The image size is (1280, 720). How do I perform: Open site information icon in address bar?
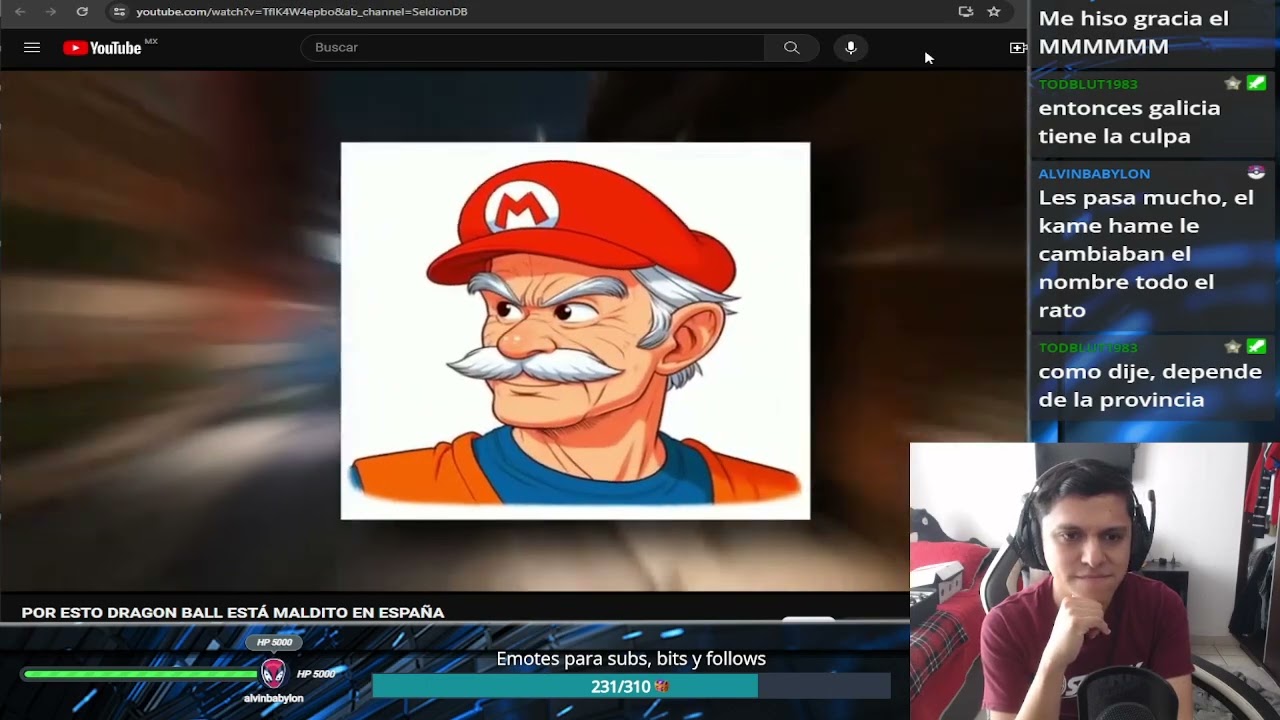pyautogui.click(x=119, y=12)
